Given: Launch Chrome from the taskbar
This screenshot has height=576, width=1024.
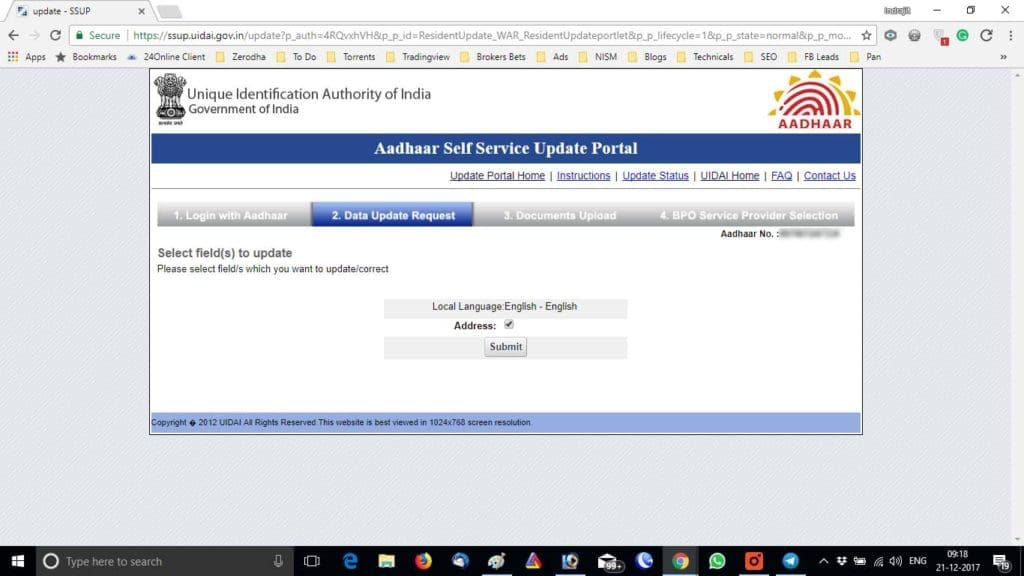Looking at the screenshot, I should click(680, 561).
